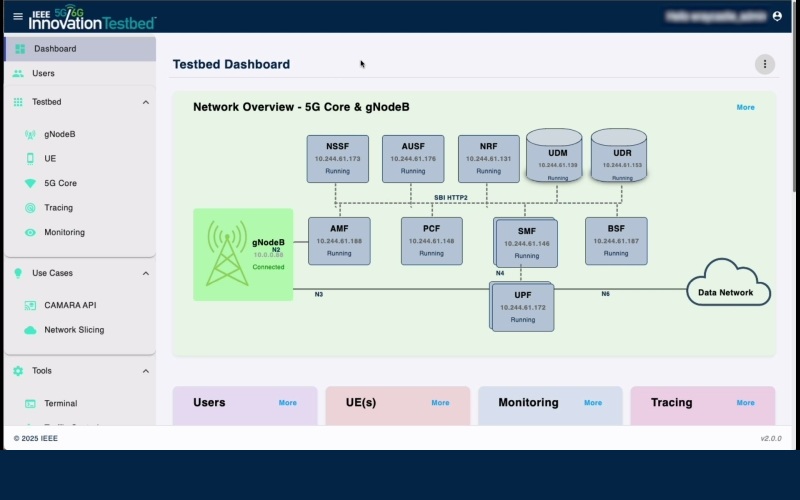Select the UPF node in diagram

tap(523, 306)
